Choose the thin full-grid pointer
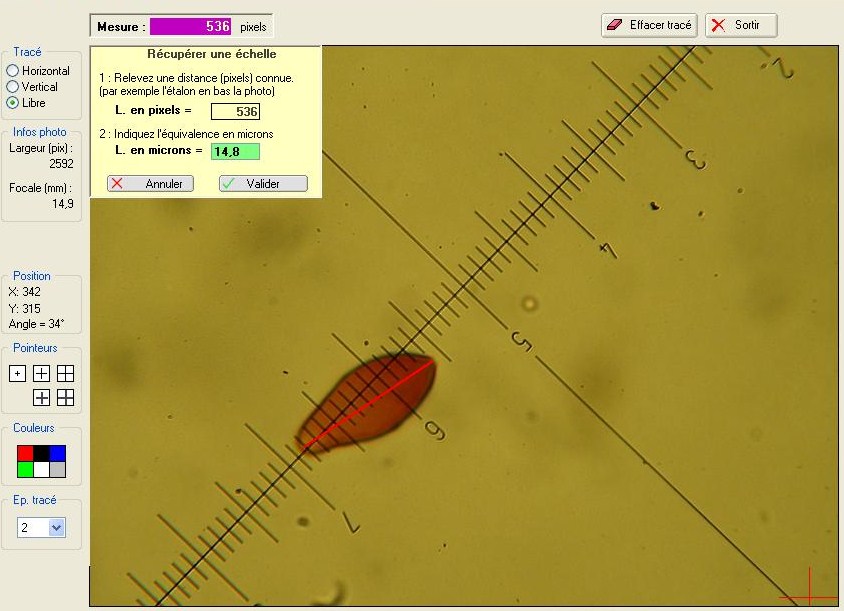Viewport: 844px width, 611px height. tap(65, 374)
